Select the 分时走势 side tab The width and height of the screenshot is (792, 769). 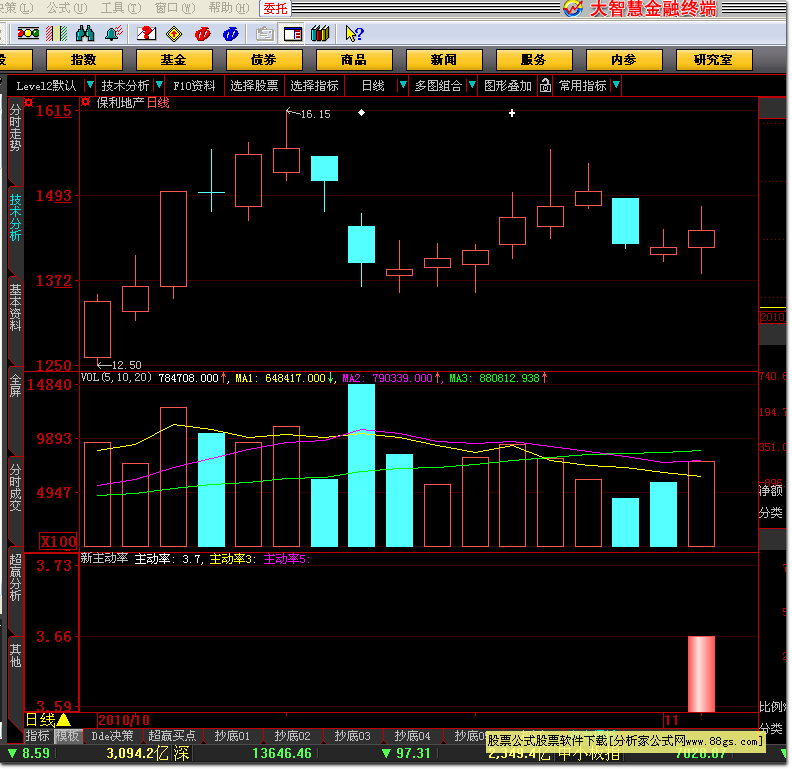click(x=16, y=127)
